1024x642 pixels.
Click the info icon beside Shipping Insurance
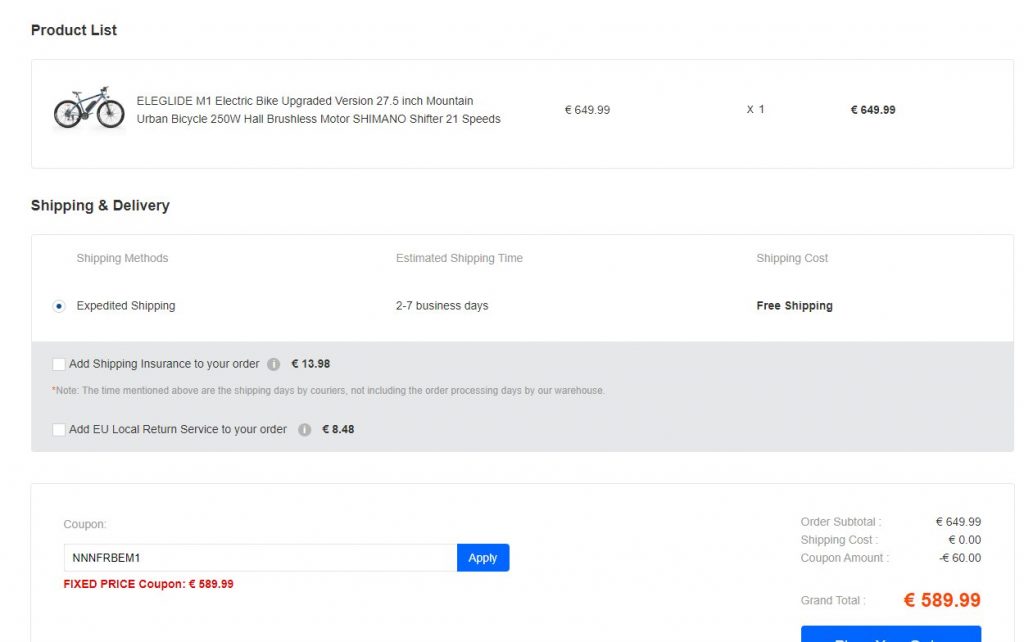point(274,364)
